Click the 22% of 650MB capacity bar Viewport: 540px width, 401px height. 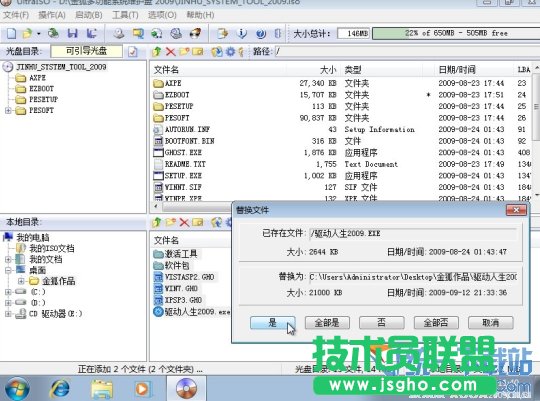point(456,33)
